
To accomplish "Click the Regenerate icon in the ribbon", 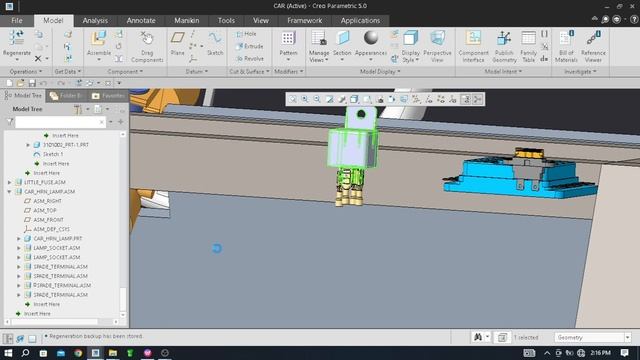I will pyautogui.click(x=17, y=38).
